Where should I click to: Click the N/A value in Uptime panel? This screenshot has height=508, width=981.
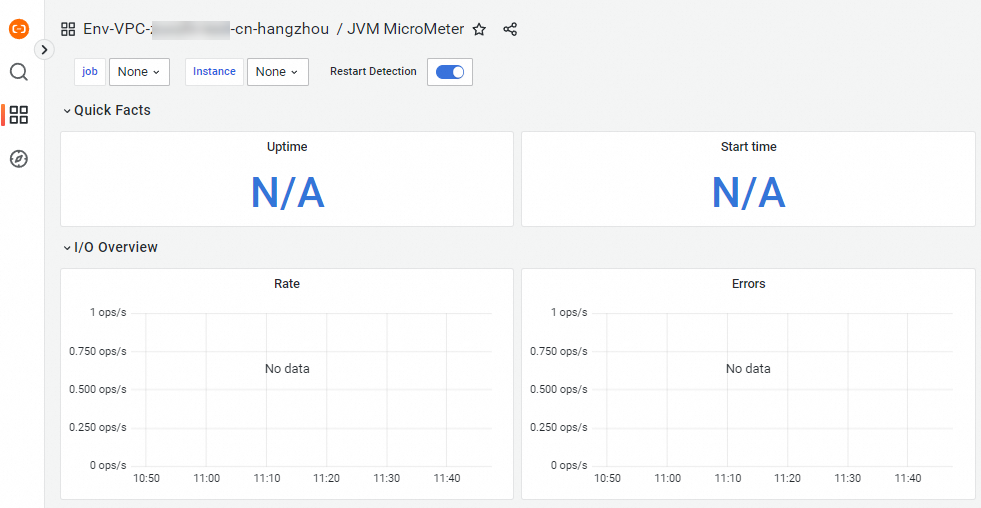287,193
